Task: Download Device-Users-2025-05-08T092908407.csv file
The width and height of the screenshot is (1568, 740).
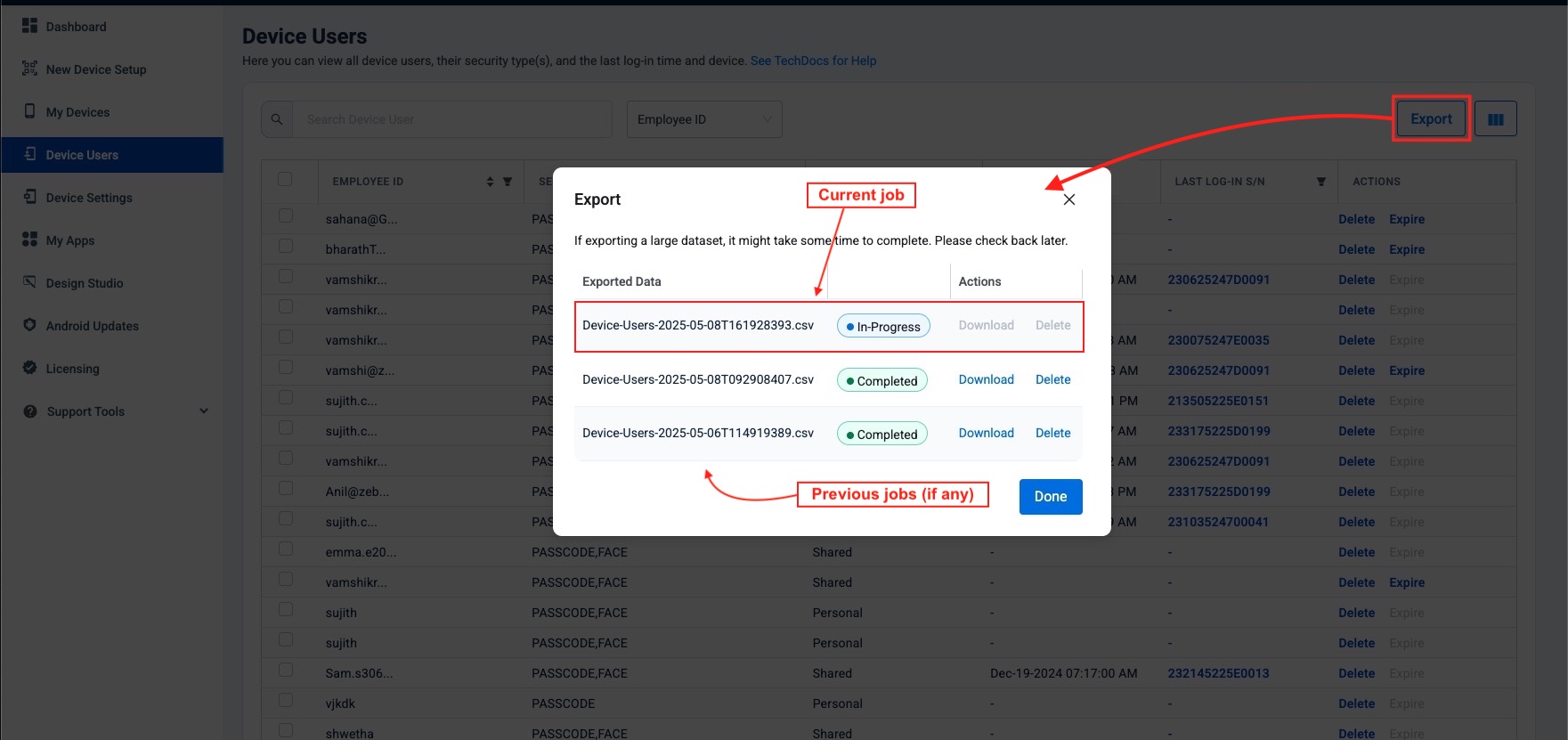Action: click(986, 379)
